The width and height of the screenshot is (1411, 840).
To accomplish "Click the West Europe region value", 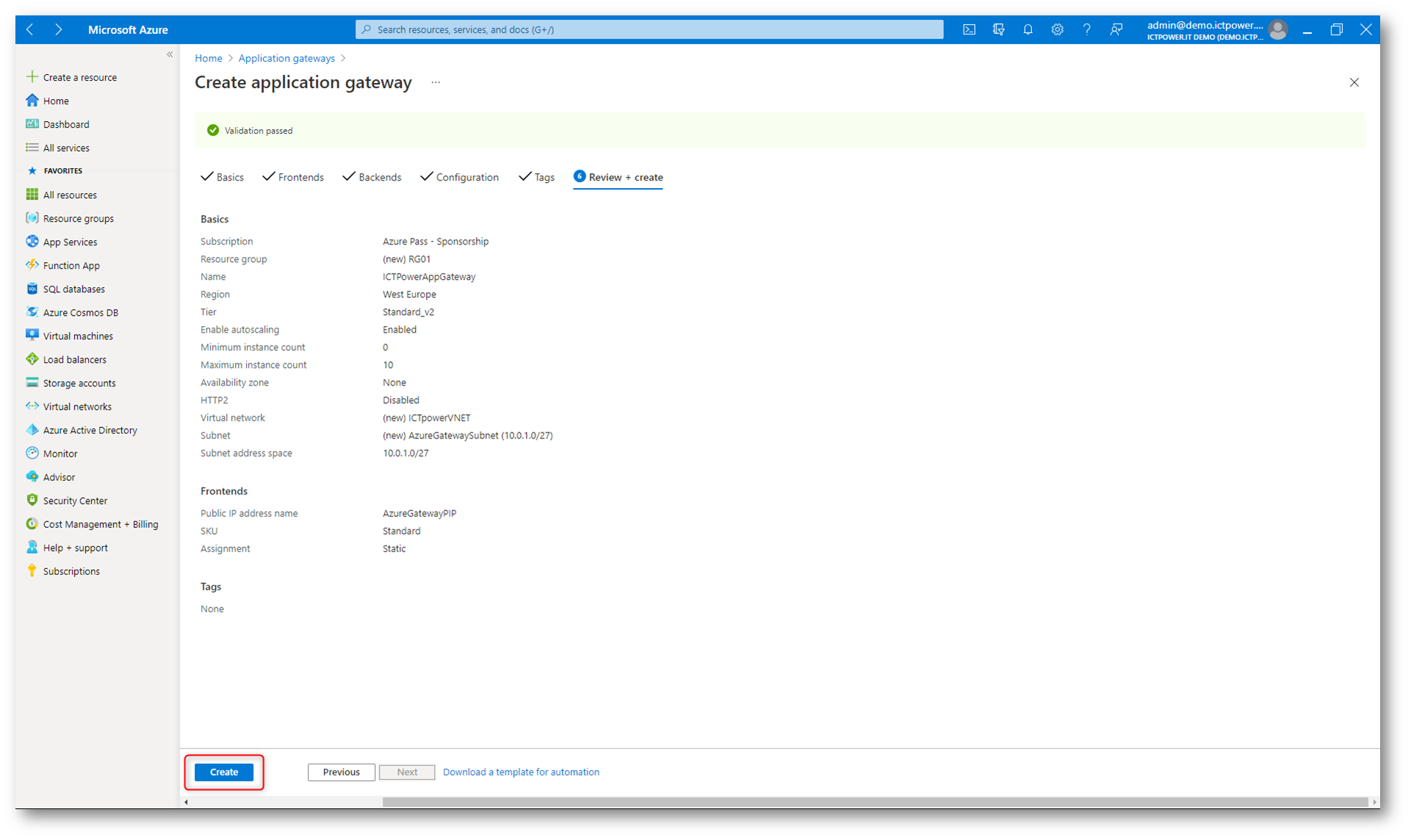I will 409,294.
